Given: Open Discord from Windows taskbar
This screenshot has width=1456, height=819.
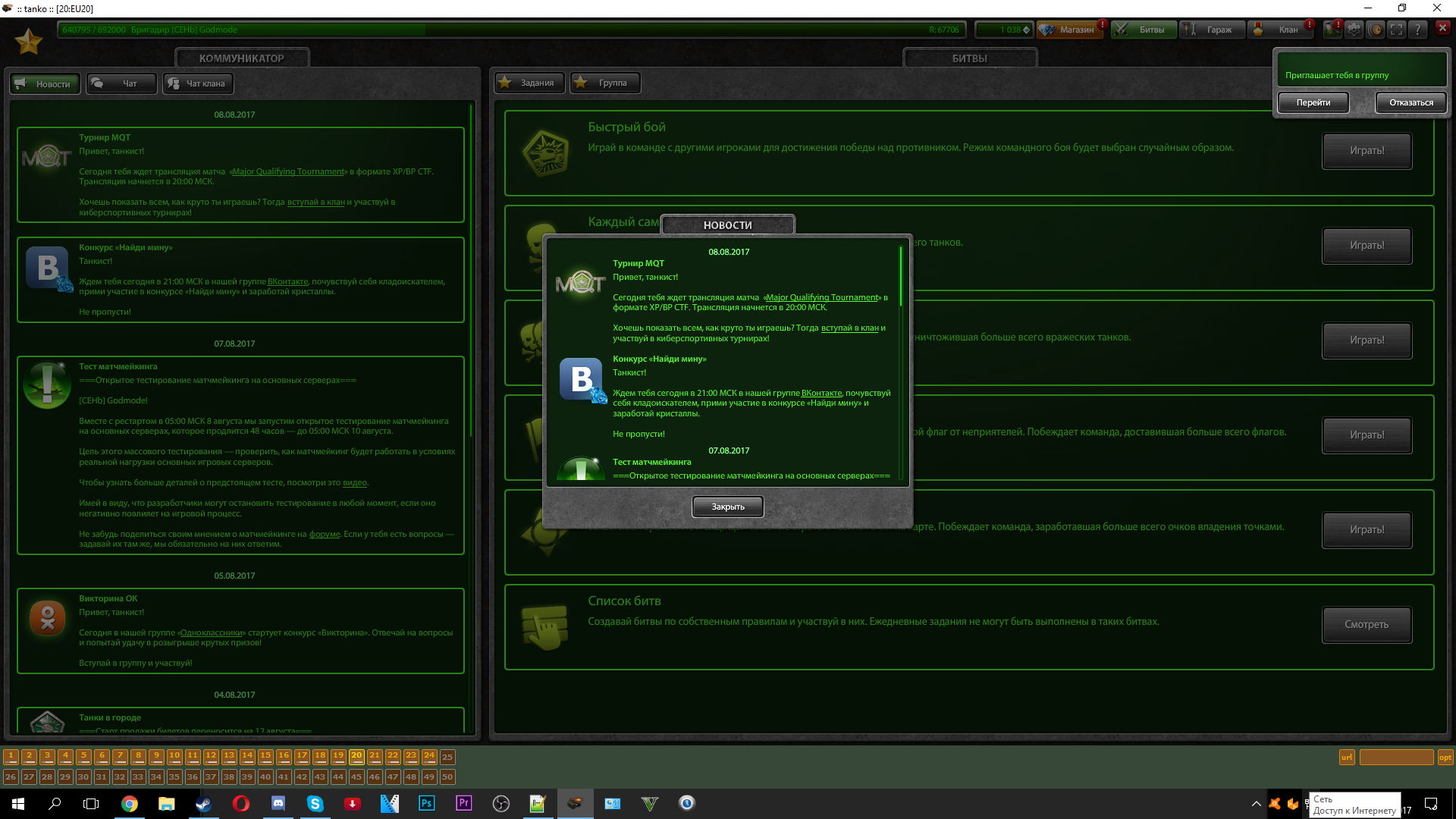Looking at the screenshot, I should (278, 804).
